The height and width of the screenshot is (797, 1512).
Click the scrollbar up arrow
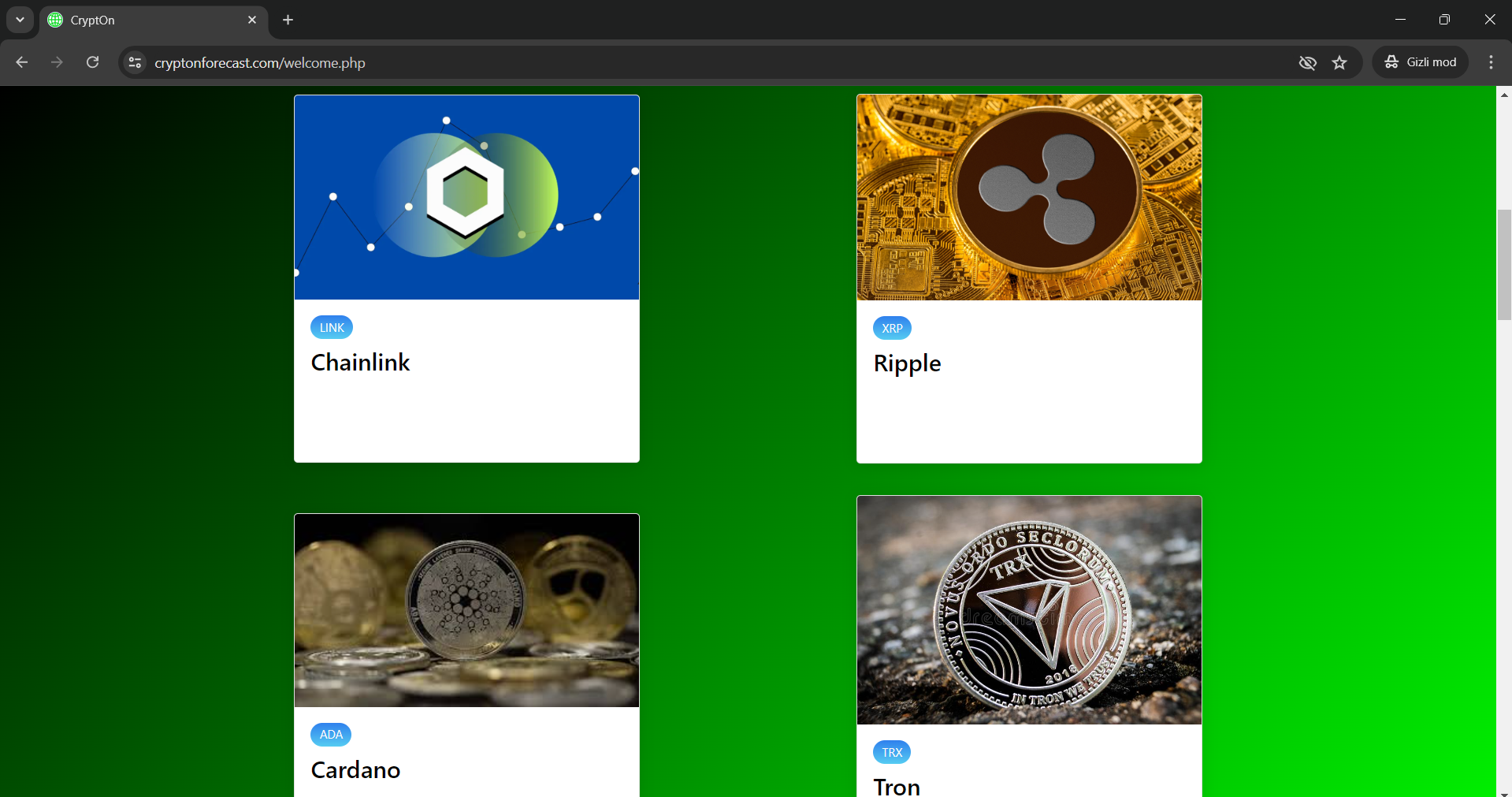coord(1504,95)
